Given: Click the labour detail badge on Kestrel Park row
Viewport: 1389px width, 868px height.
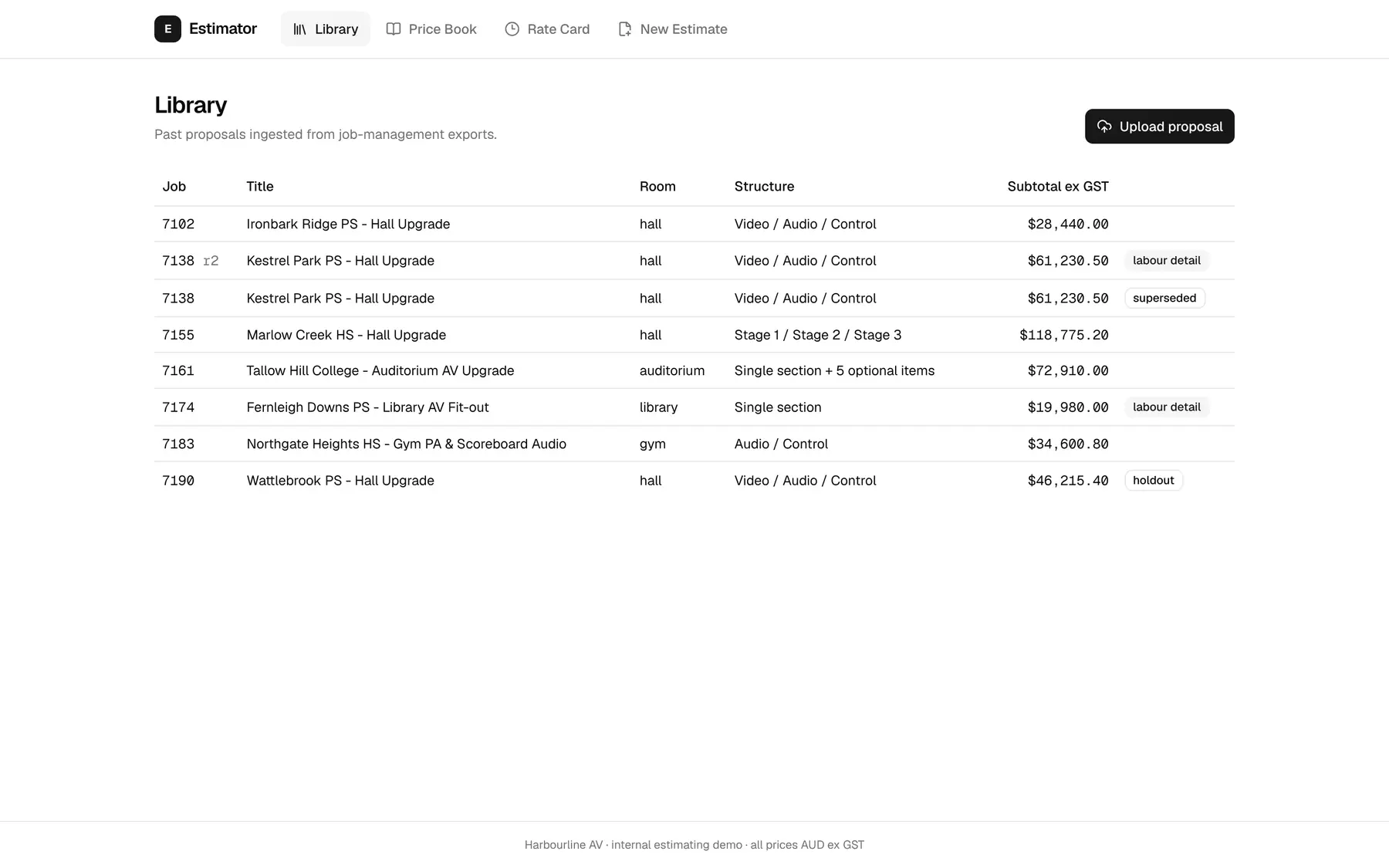Looking at the screenshot, I should (1166, 261).
